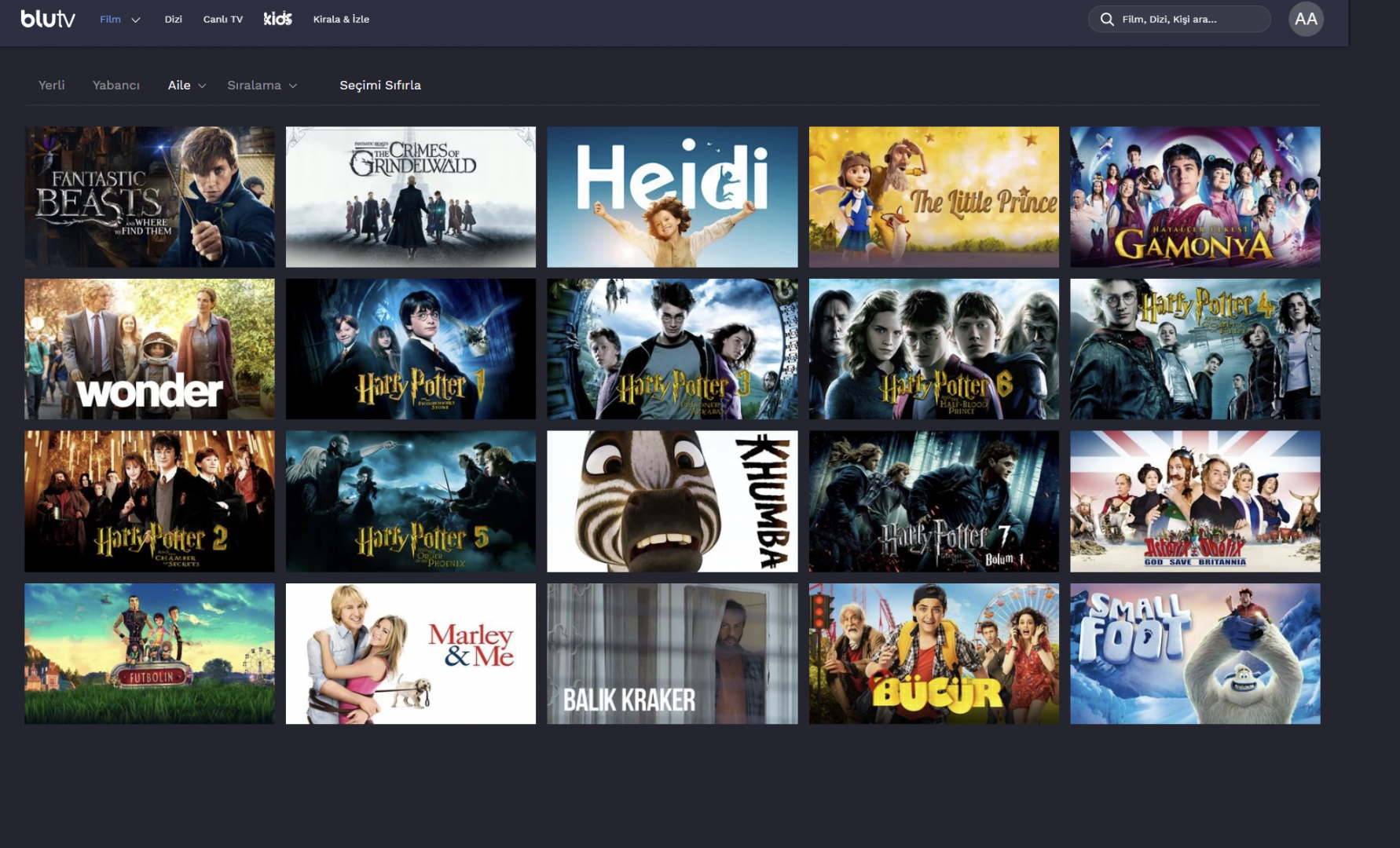
Task: Click the Seçimi Sıfırla button
Action: pos(380,85)
